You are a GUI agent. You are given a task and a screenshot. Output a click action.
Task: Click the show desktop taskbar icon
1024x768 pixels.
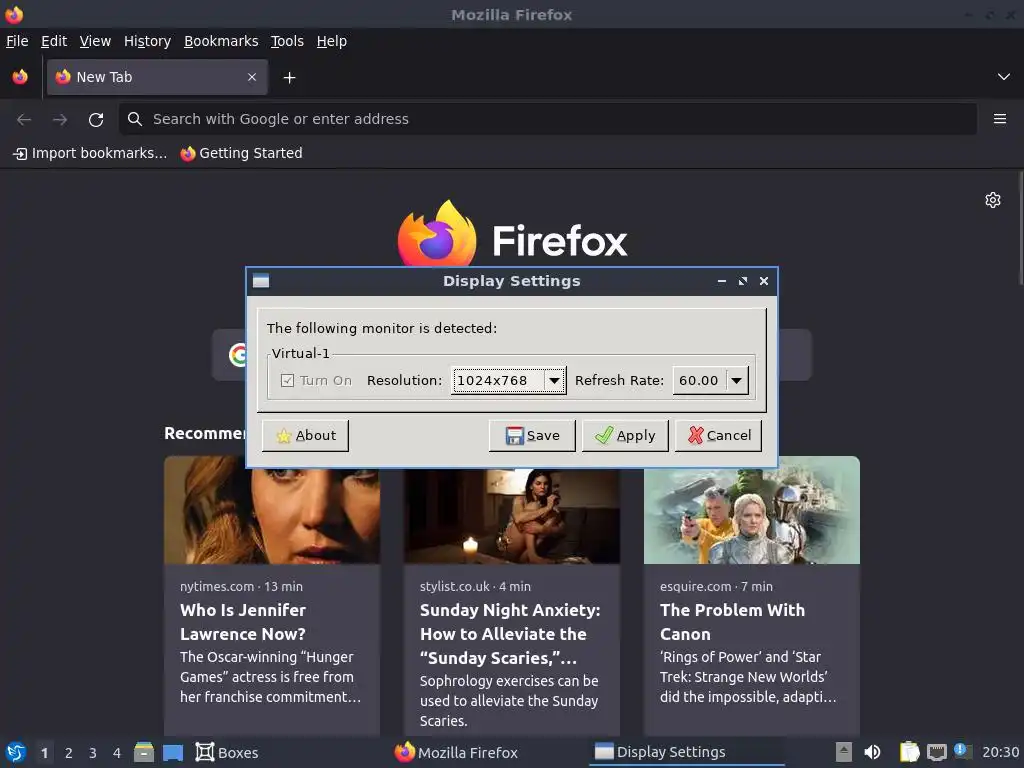pyautogui.click(x=173, y=753)
